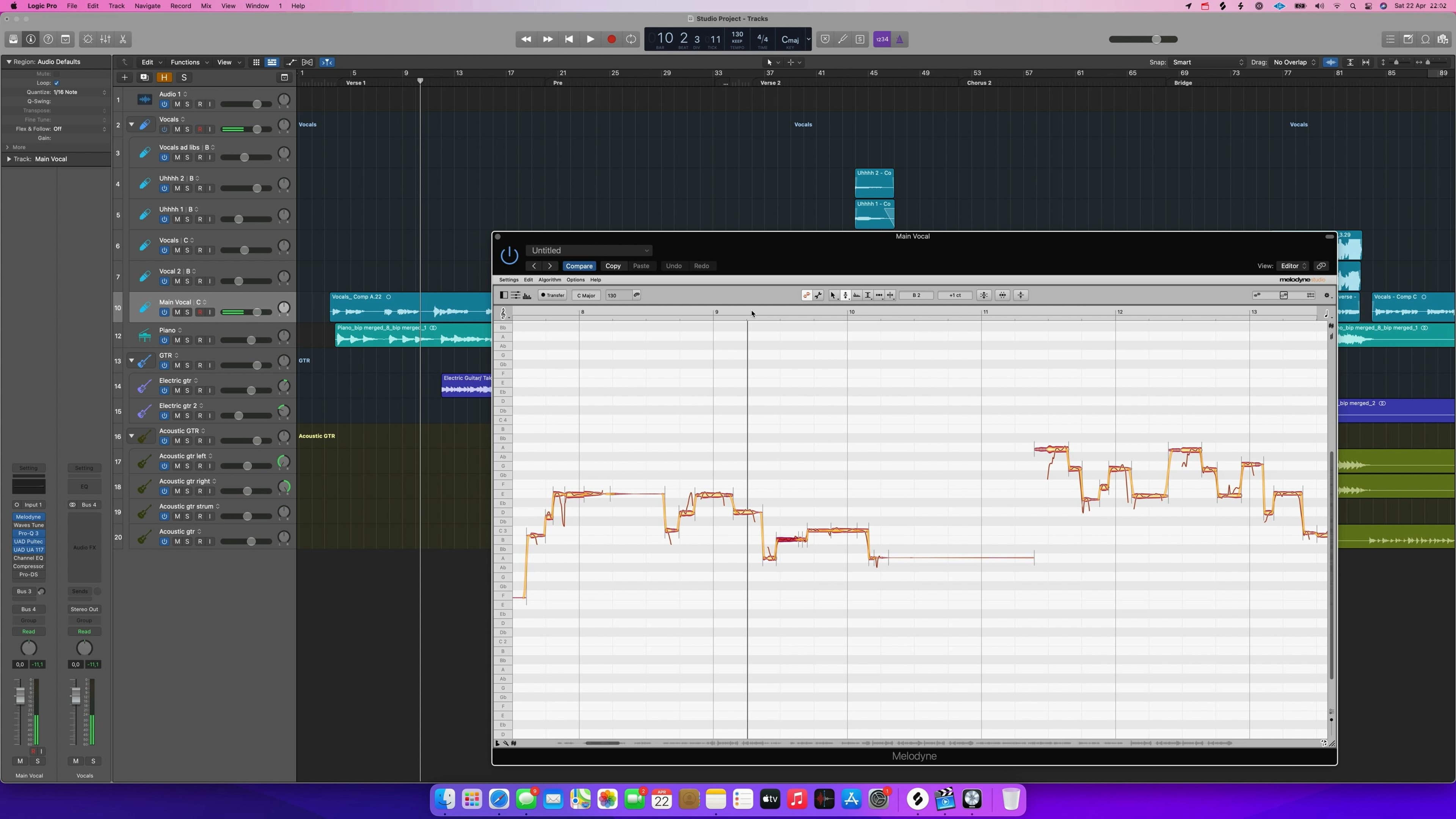Adjust the Main Vocal track volume slider

click(x=257, y=312)
